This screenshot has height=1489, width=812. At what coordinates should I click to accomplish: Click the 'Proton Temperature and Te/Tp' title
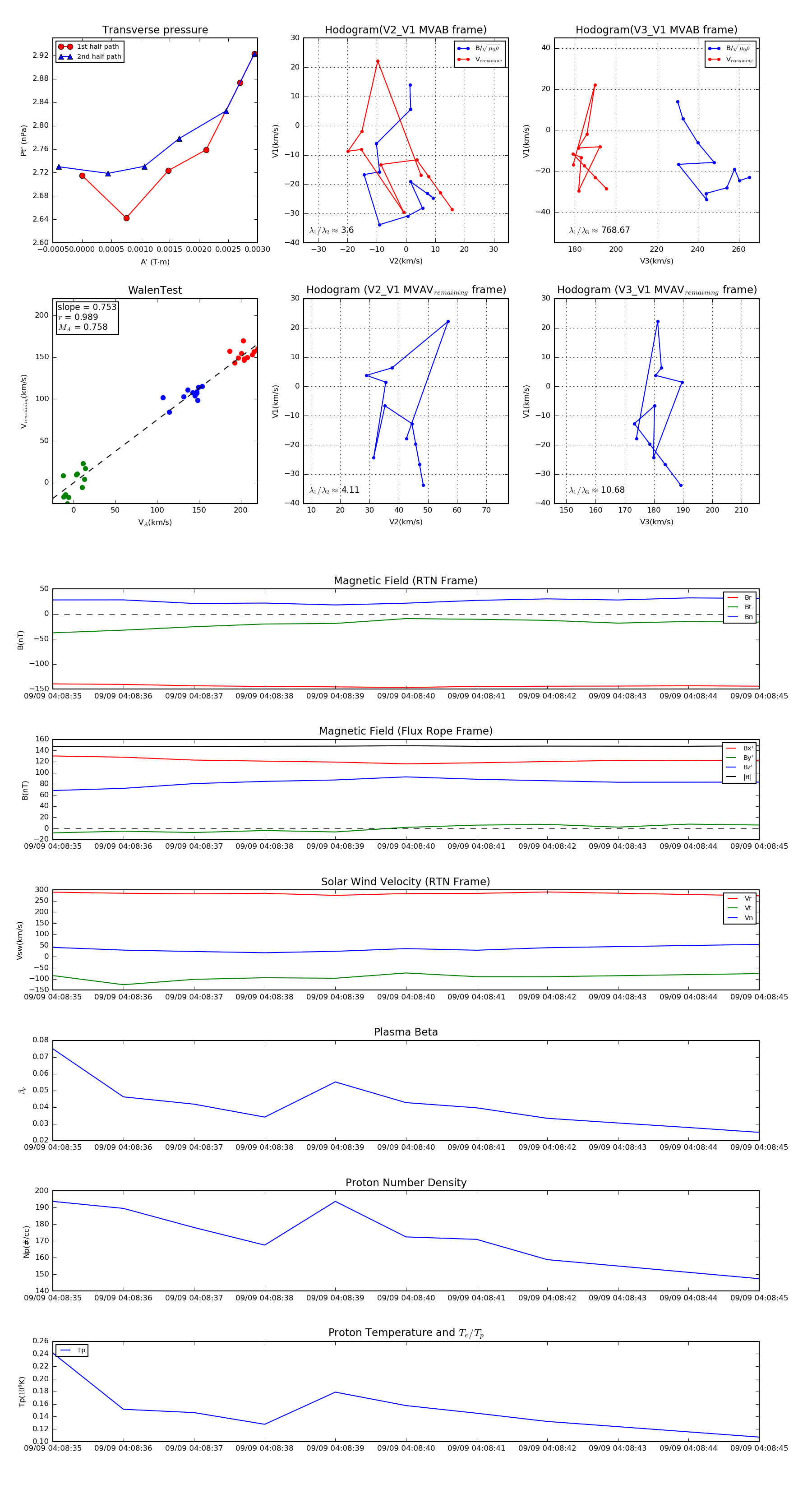(406, 1333)
